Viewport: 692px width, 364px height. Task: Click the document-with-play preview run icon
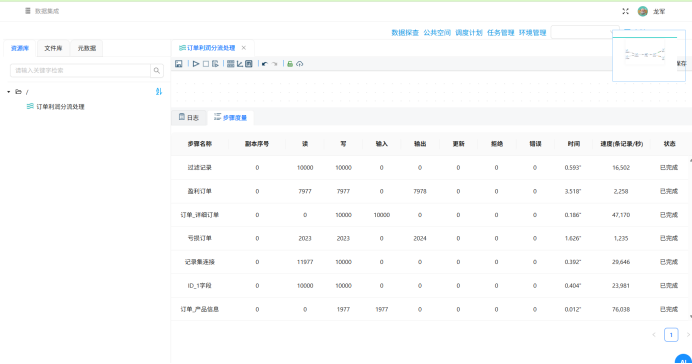click(215, 64)
